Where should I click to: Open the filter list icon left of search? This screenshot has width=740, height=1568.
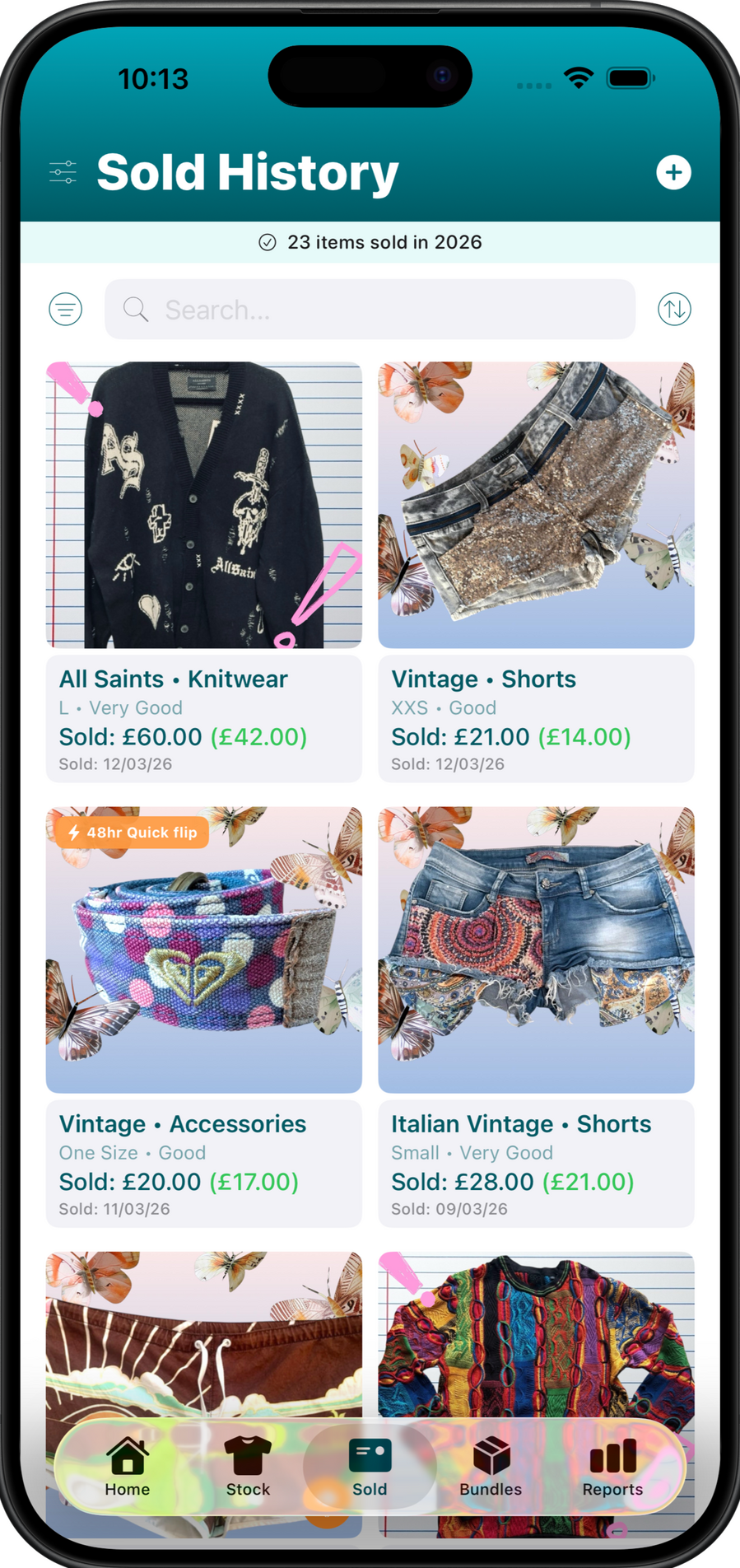click(66, 310)
